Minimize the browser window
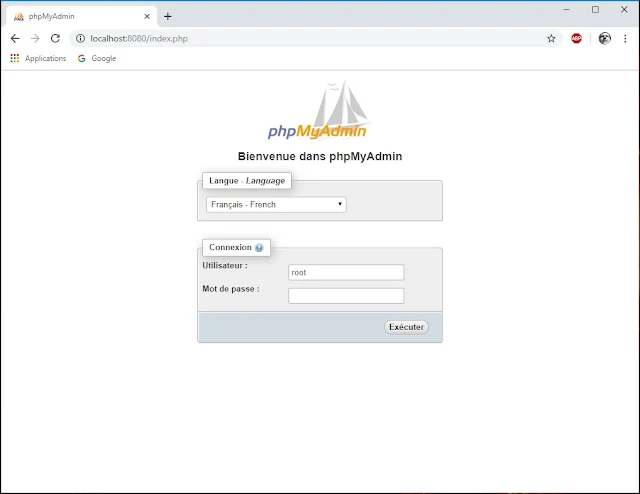The image size is (640, 494). point(566,9)
